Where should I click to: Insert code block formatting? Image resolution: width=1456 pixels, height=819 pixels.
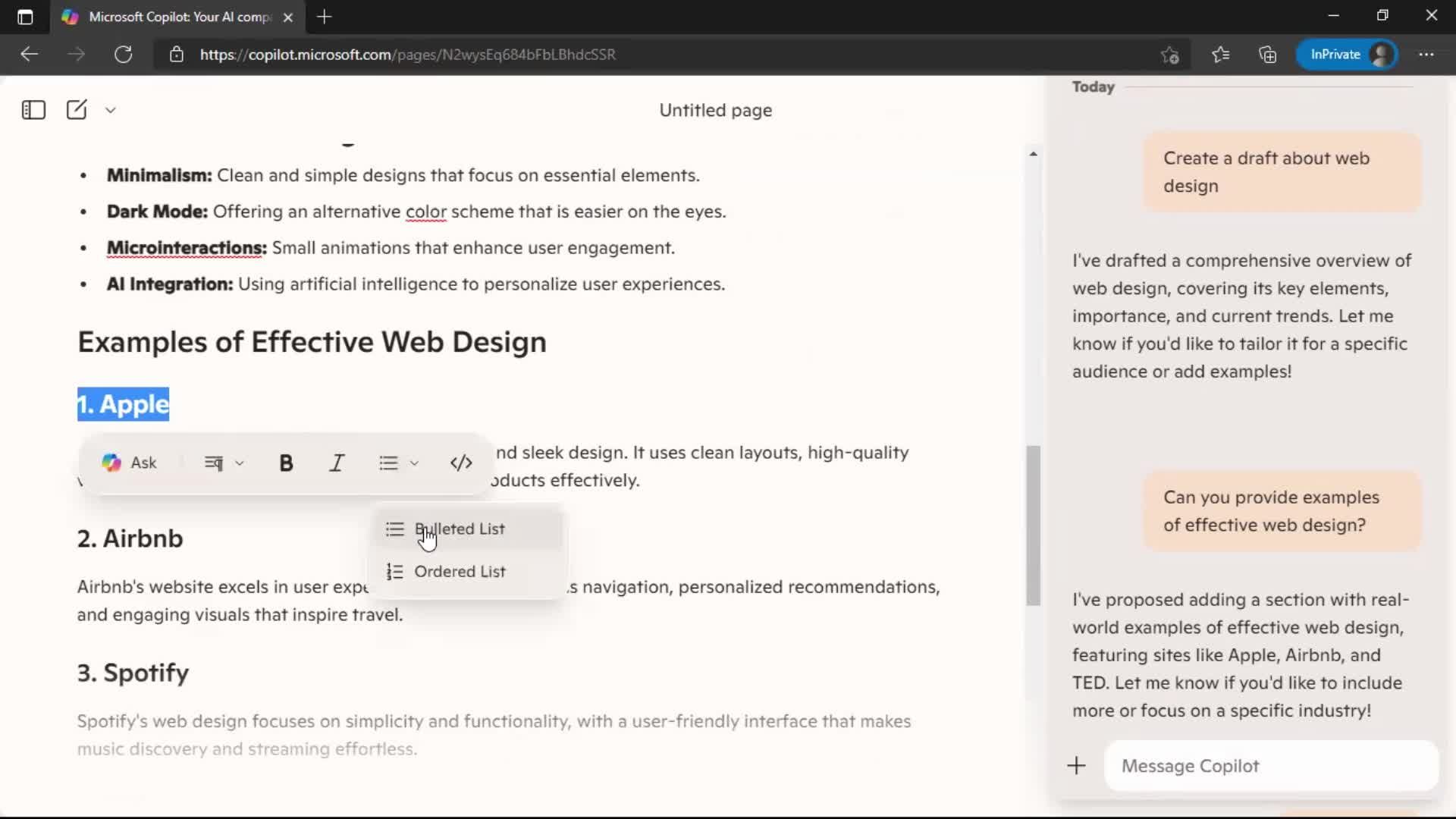[x=461, y=463]
